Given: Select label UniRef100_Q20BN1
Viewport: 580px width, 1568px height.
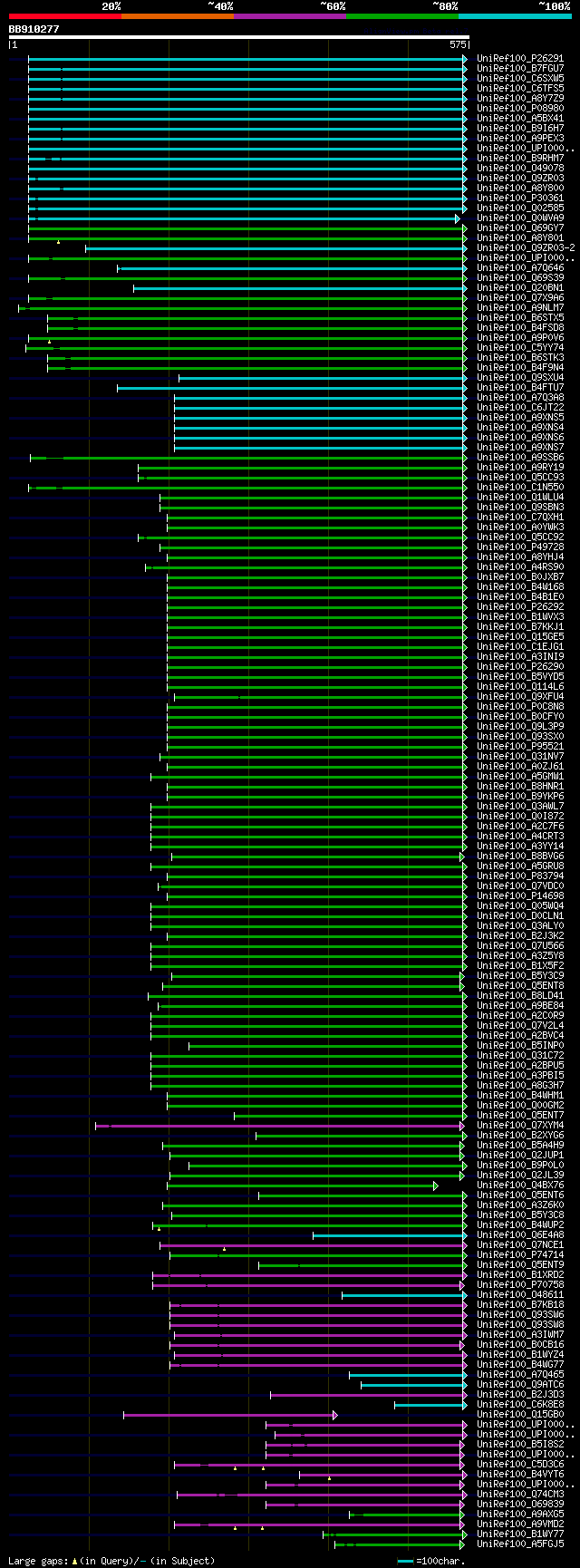Looking at the screenshot, I should coord(520,288).
